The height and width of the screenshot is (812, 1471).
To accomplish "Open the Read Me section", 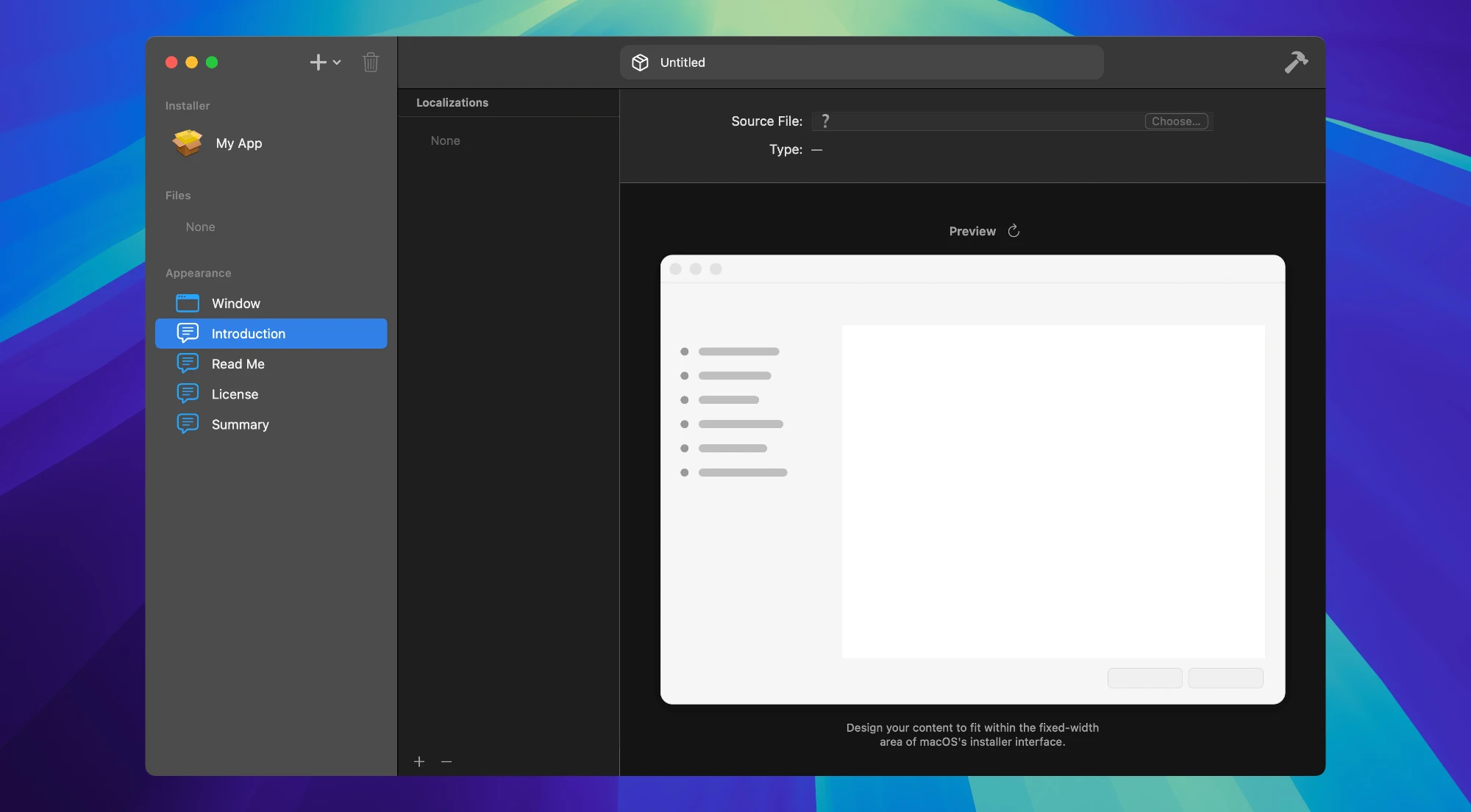I will click(x=238, y=364).
